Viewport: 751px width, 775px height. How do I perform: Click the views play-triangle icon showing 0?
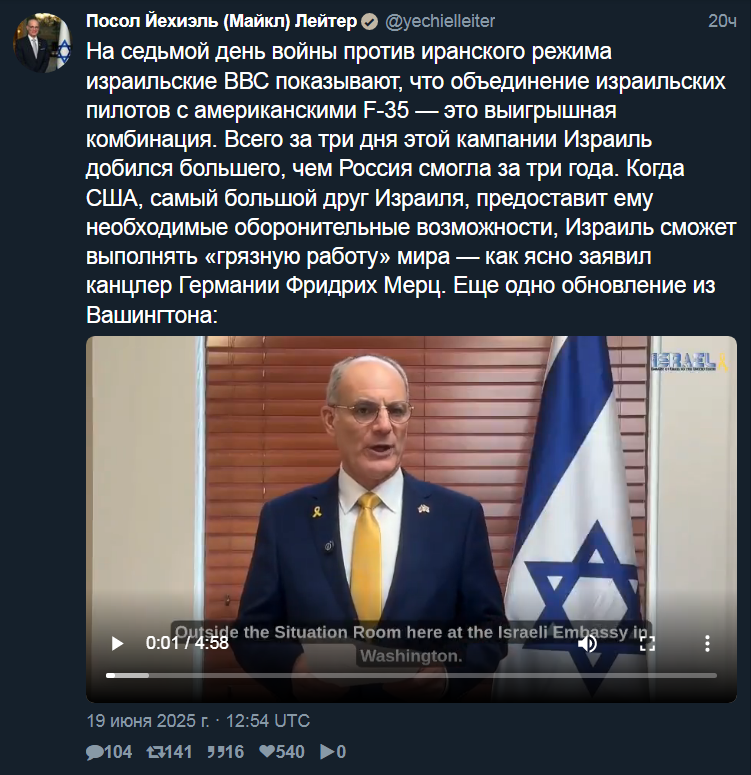tap(327, 752)
